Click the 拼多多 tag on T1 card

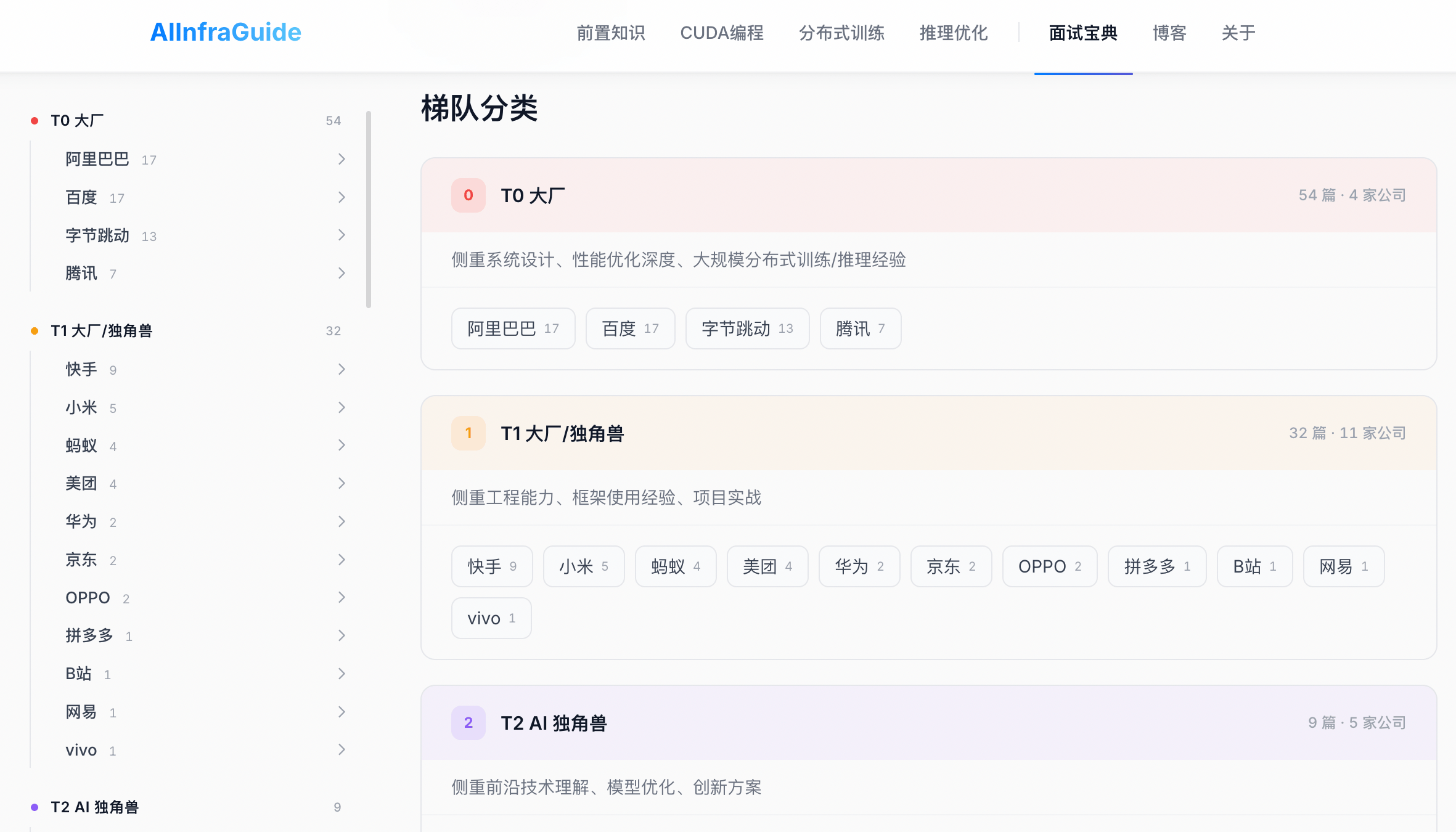(1156, 566)
